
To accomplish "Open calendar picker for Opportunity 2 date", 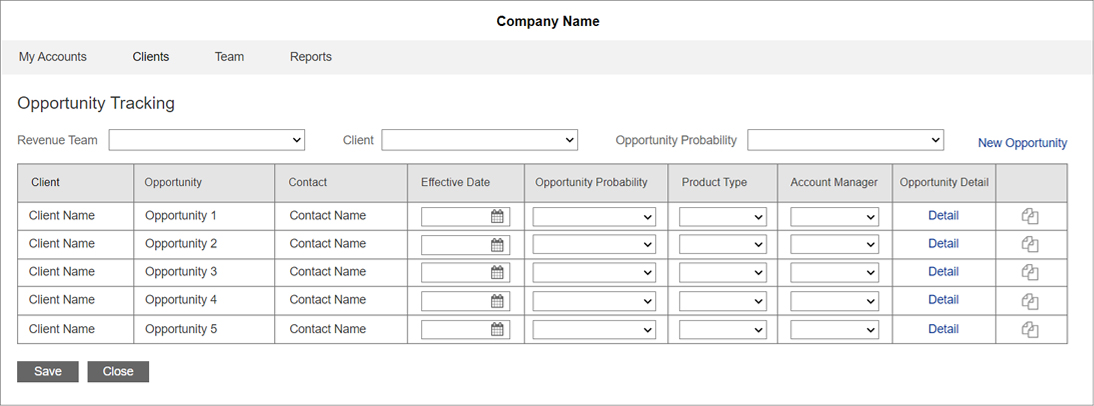I will point(497,244).
